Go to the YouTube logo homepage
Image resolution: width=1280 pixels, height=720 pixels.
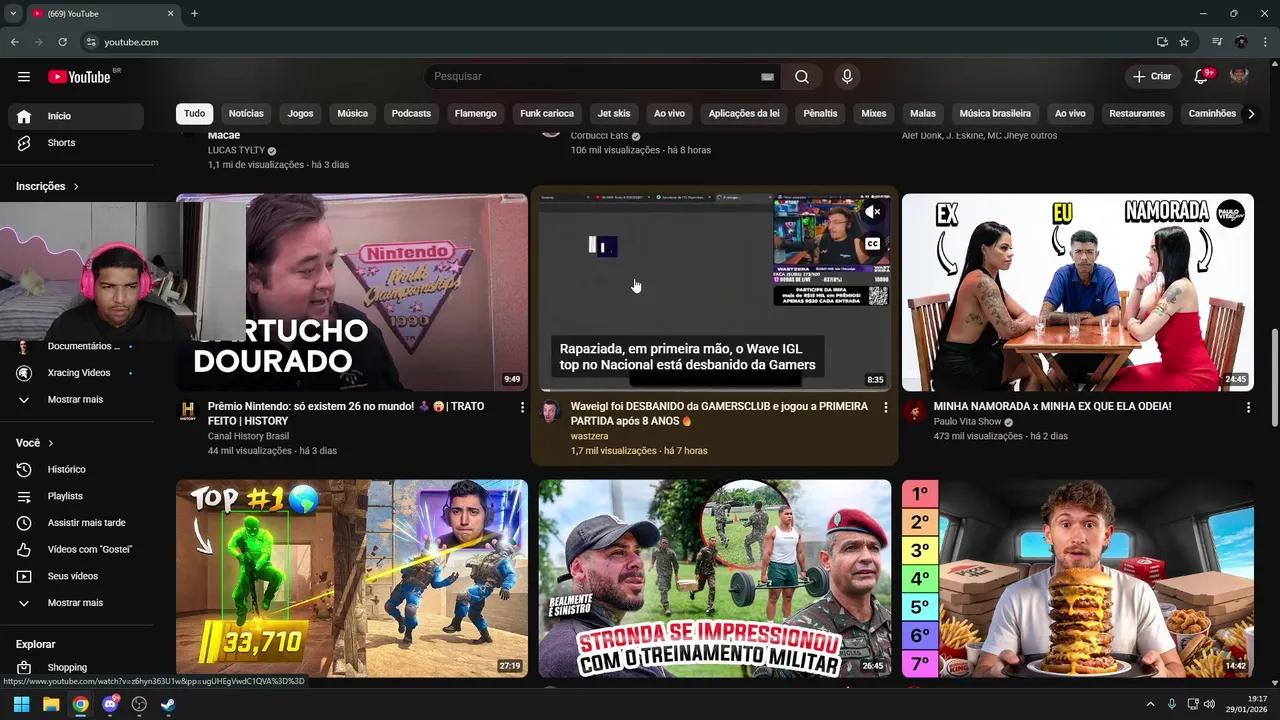point(79,77)
